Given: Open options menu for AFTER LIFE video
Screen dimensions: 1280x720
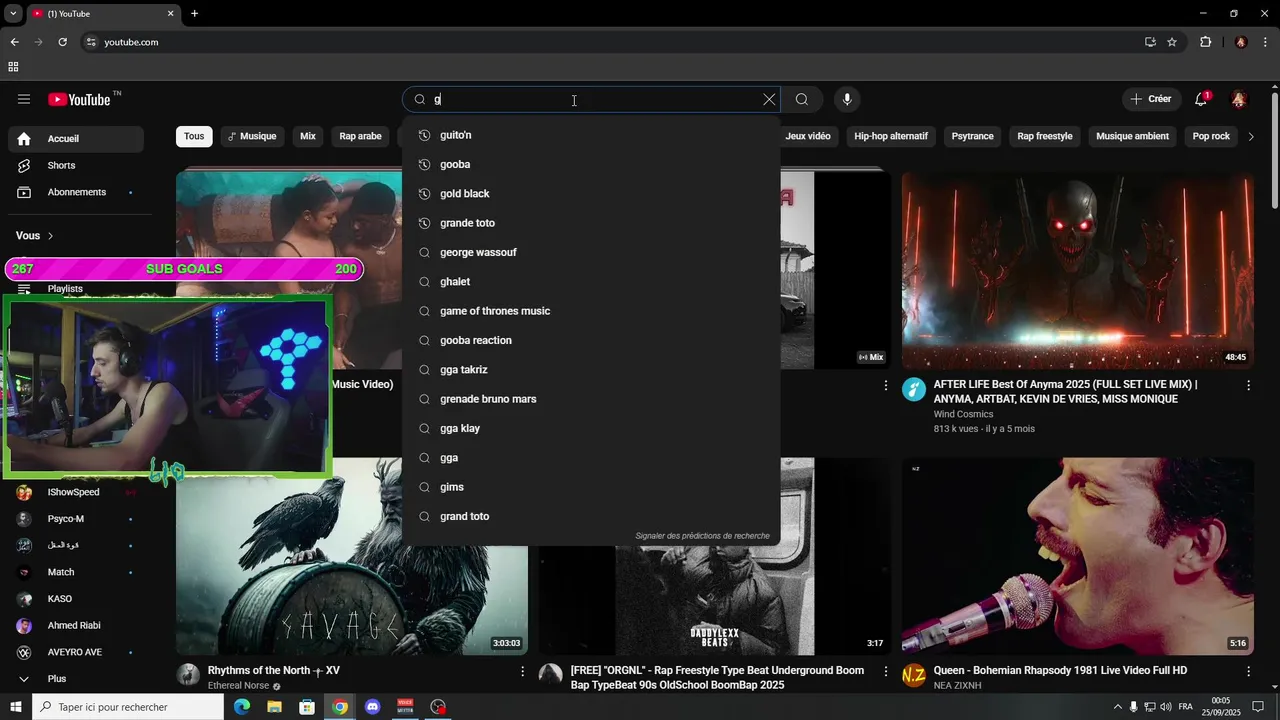Looking at the screenshot, I should pos(1248,385).
